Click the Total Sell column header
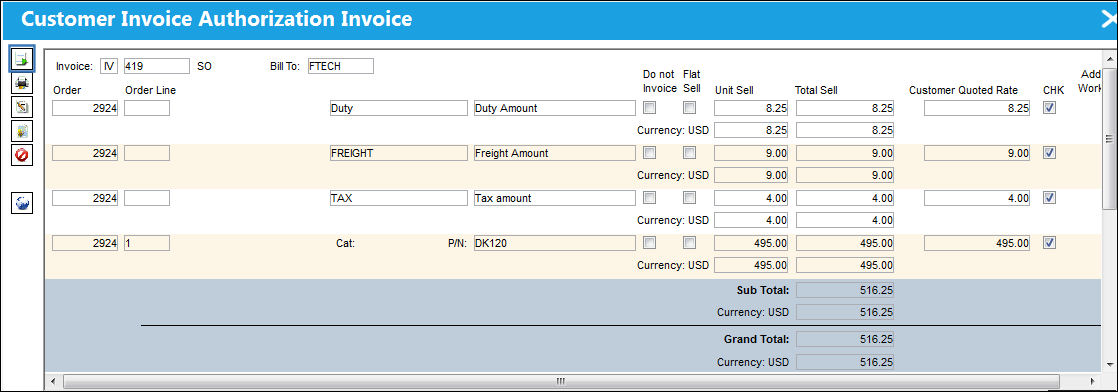This screenshot has width=1118, height=392. [x=816, y=91]
